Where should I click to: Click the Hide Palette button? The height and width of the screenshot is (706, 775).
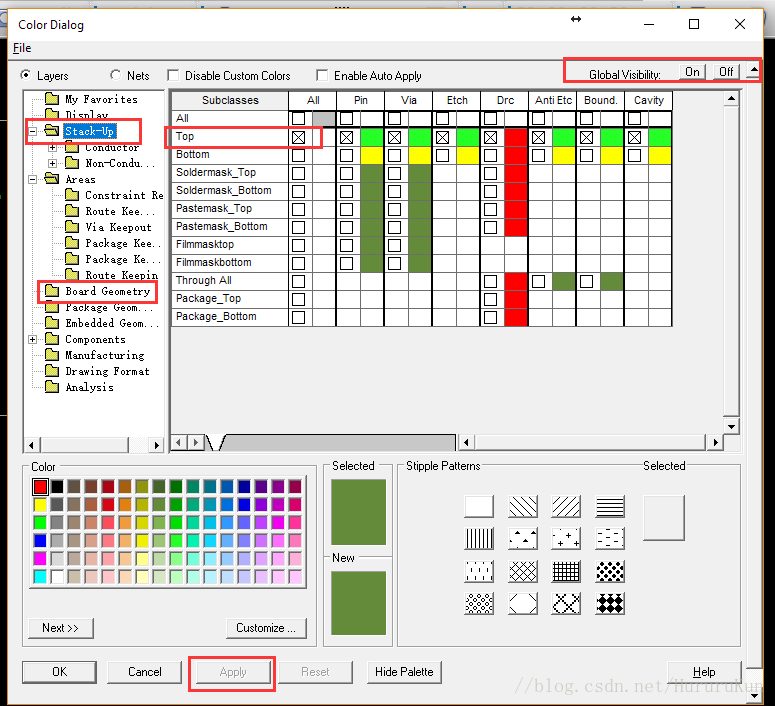pos(404,672)
